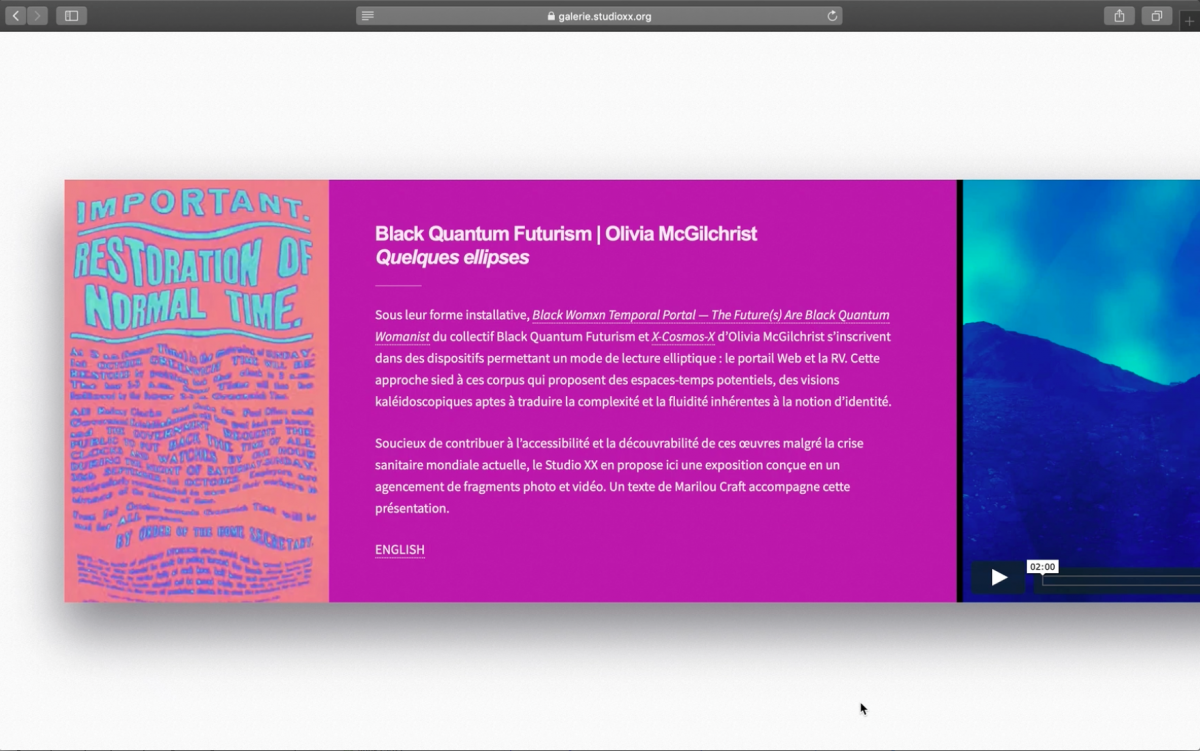Open the Reader view icon in address bar
The height and width of the screenshot is (751, 1200).
(x=368, y=16)
